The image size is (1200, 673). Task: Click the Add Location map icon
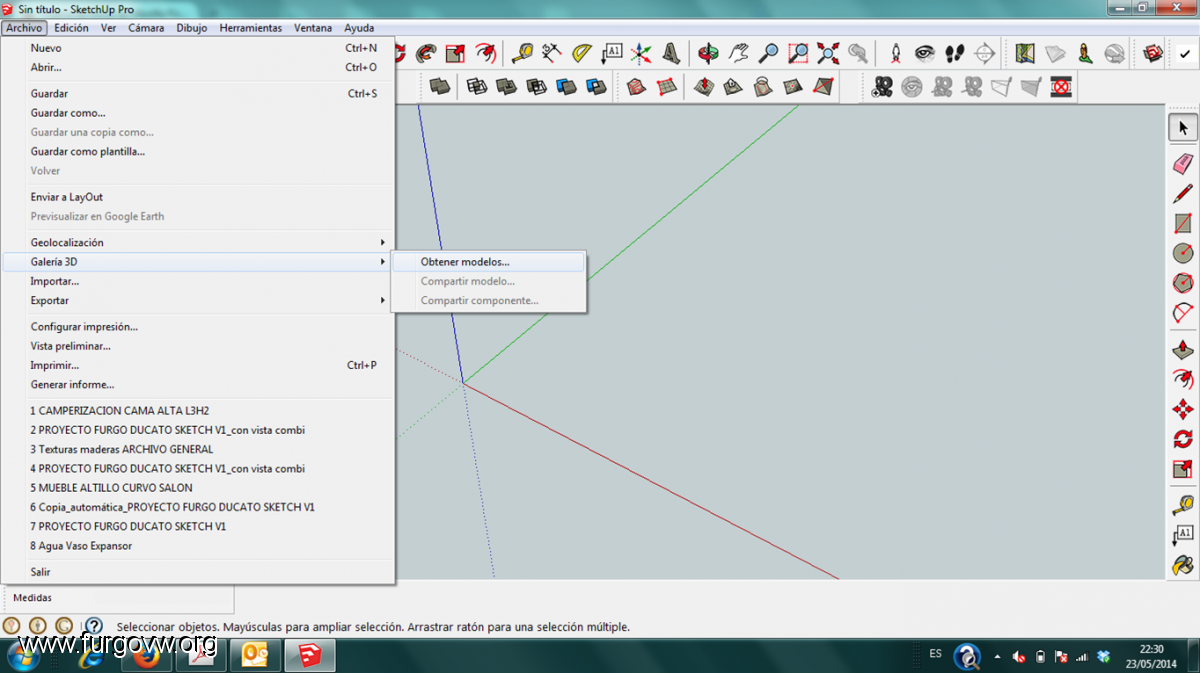coord(1024,52)
